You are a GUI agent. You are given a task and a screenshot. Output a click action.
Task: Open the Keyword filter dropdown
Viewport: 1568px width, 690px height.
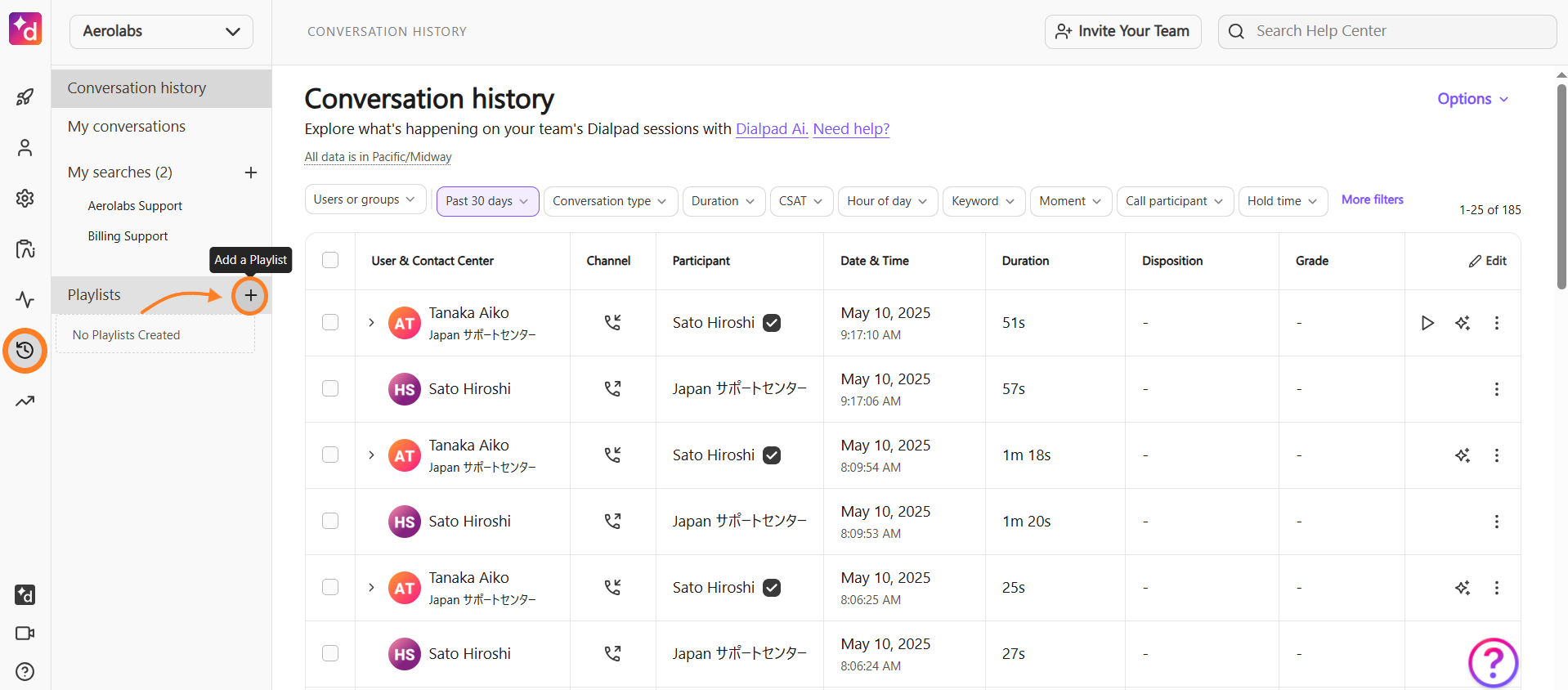983,201
